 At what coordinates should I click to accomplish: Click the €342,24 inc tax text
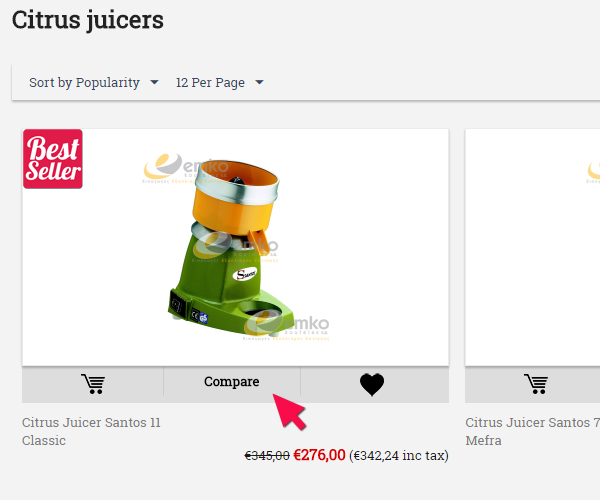coord(399,455)
